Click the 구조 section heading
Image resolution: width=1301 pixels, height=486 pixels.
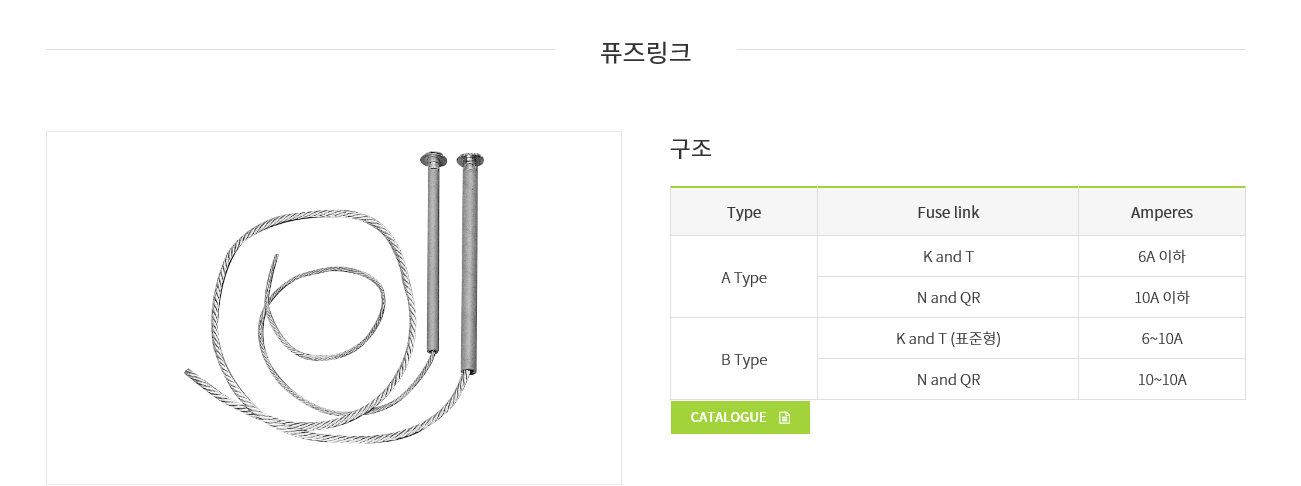point(691,149)
